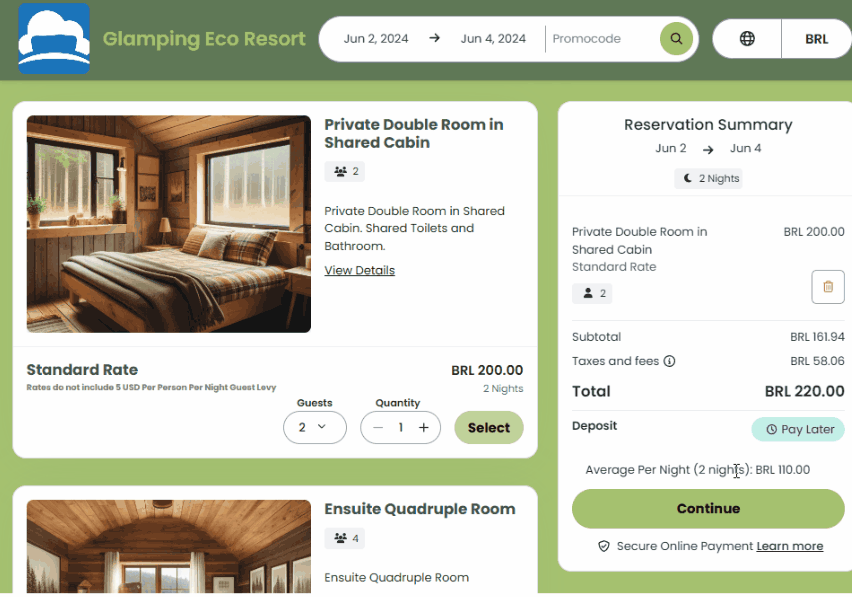This screenshot has width=852, height=597.
Task: Click the Taxes and fees info icon
Action: (670, 361)
